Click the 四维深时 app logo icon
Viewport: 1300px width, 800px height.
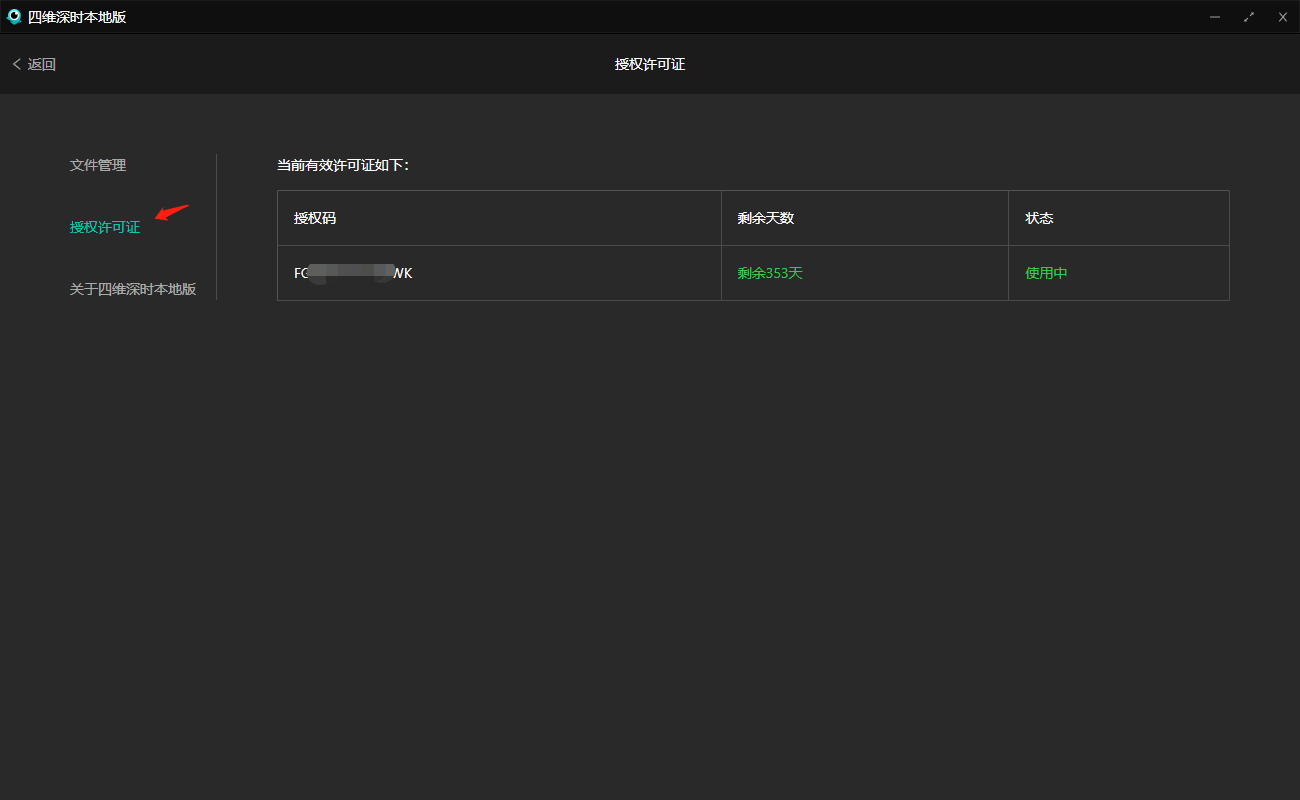click(x=14, y=17)
